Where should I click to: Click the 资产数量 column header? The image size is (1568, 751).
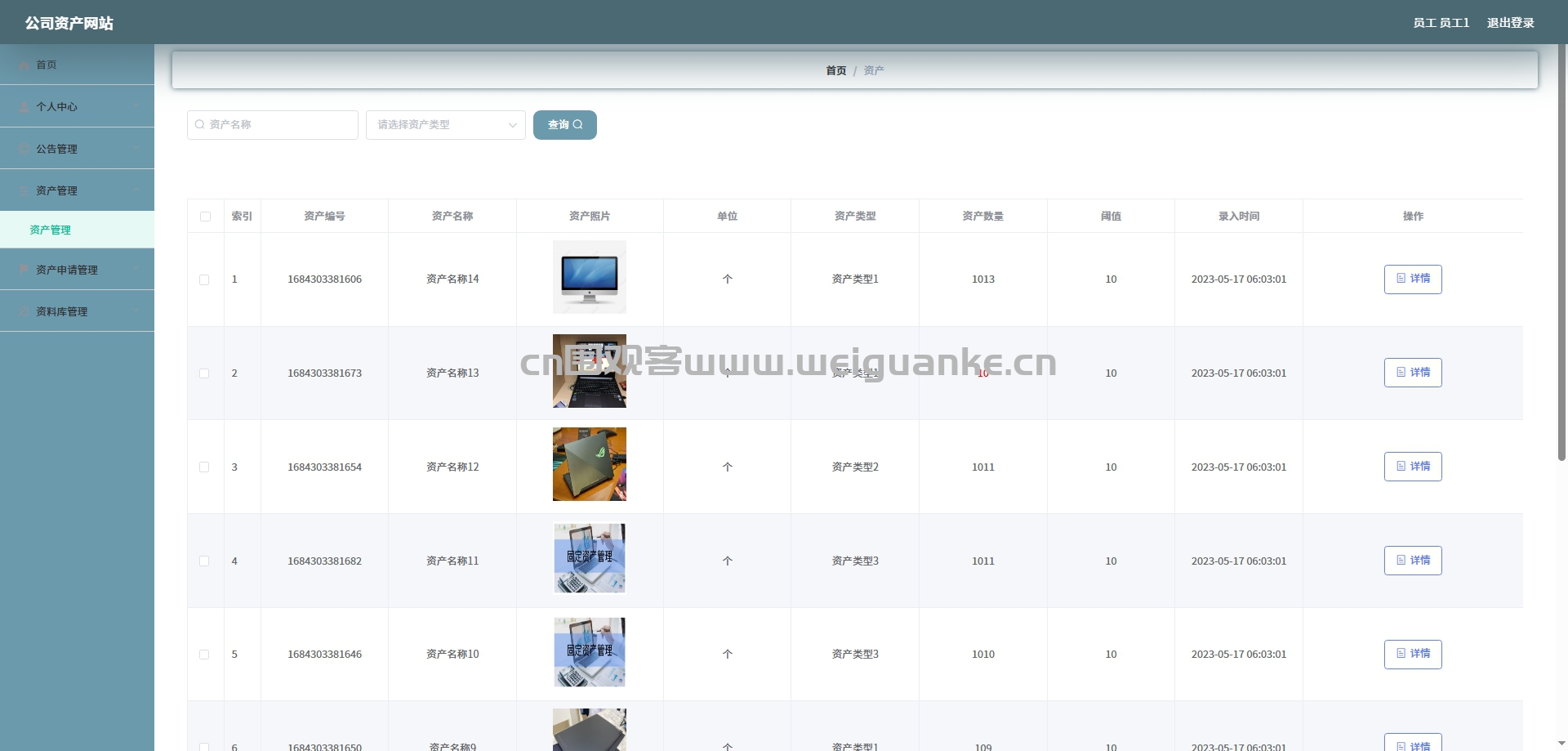(x=982, y=217)
